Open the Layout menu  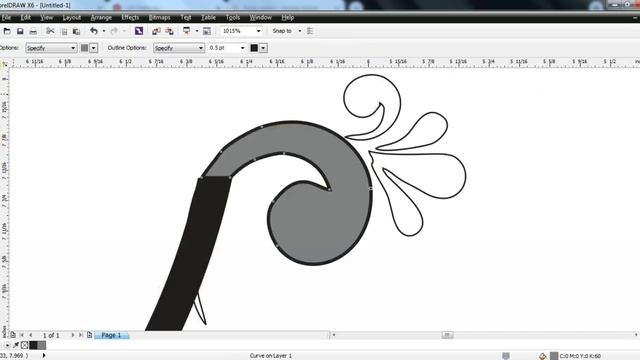pyautogui.click(x=71, y=18)
